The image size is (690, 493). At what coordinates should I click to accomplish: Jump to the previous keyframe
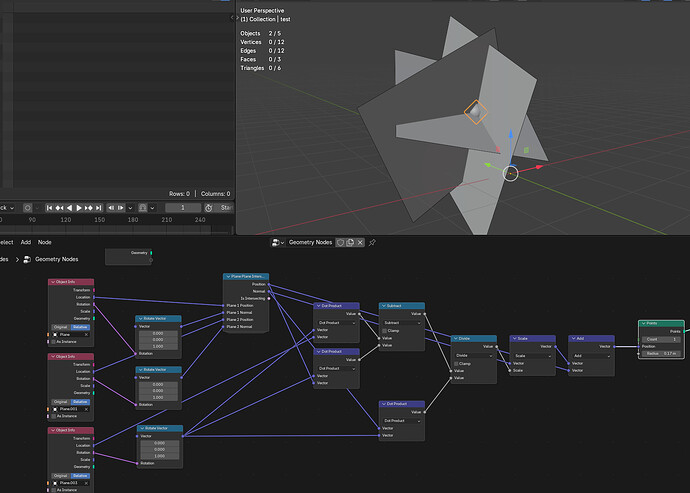point(59,208)
